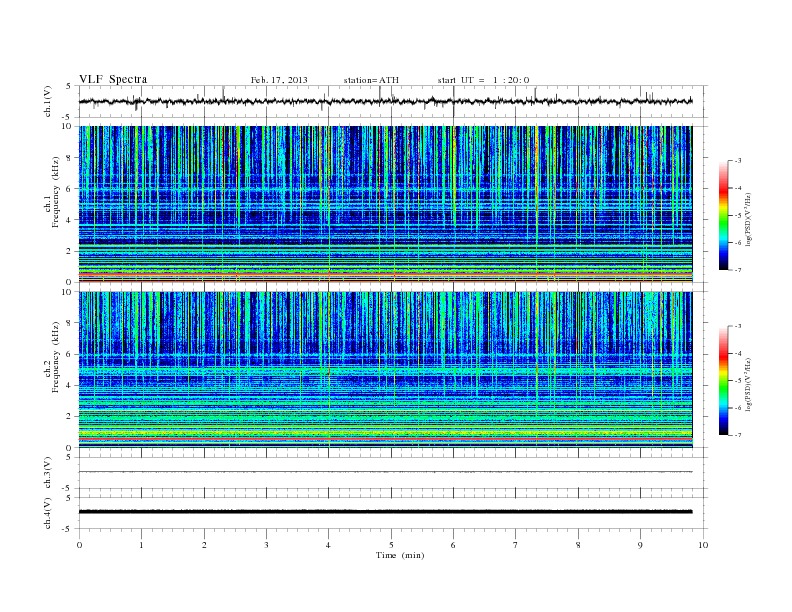Click the '4' kHz tick on ch.2 spectrogram
The image size is (792, 612).
point(70,385)
